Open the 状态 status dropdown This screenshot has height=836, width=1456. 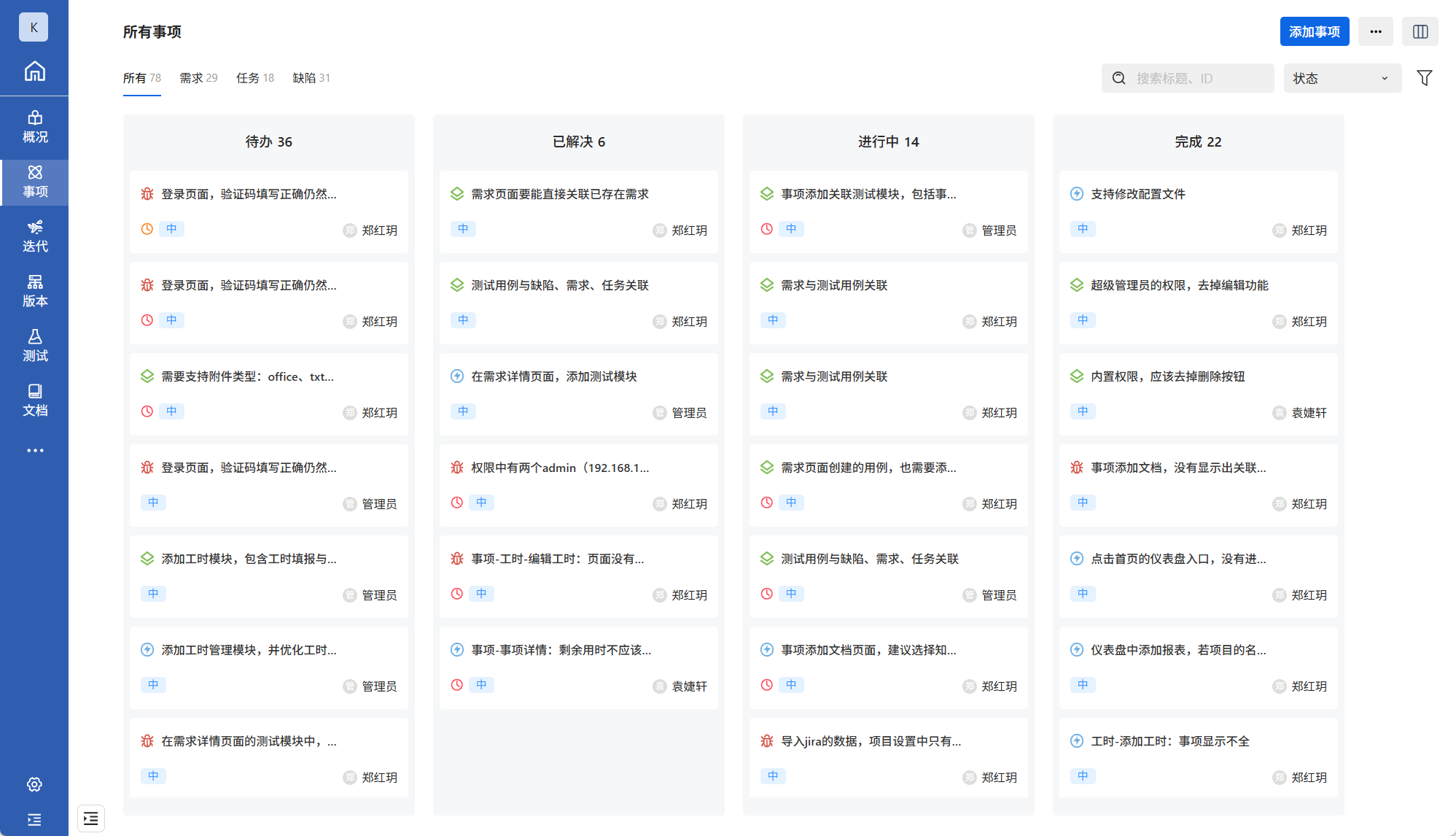click(1342, 78)
